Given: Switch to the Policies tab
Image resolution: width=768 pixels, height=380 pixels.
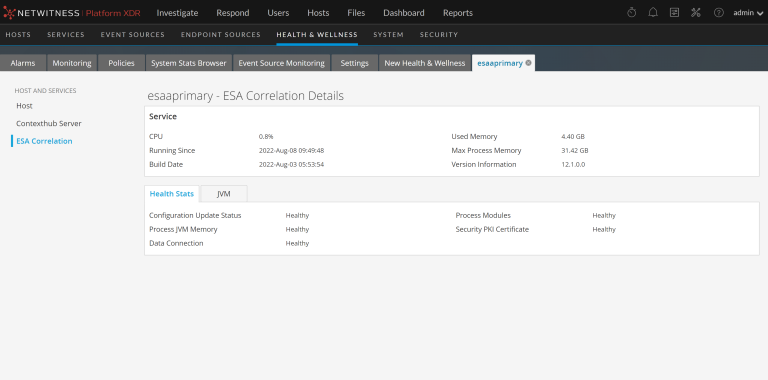Looking at the screenshot, I should click(121, 63).
